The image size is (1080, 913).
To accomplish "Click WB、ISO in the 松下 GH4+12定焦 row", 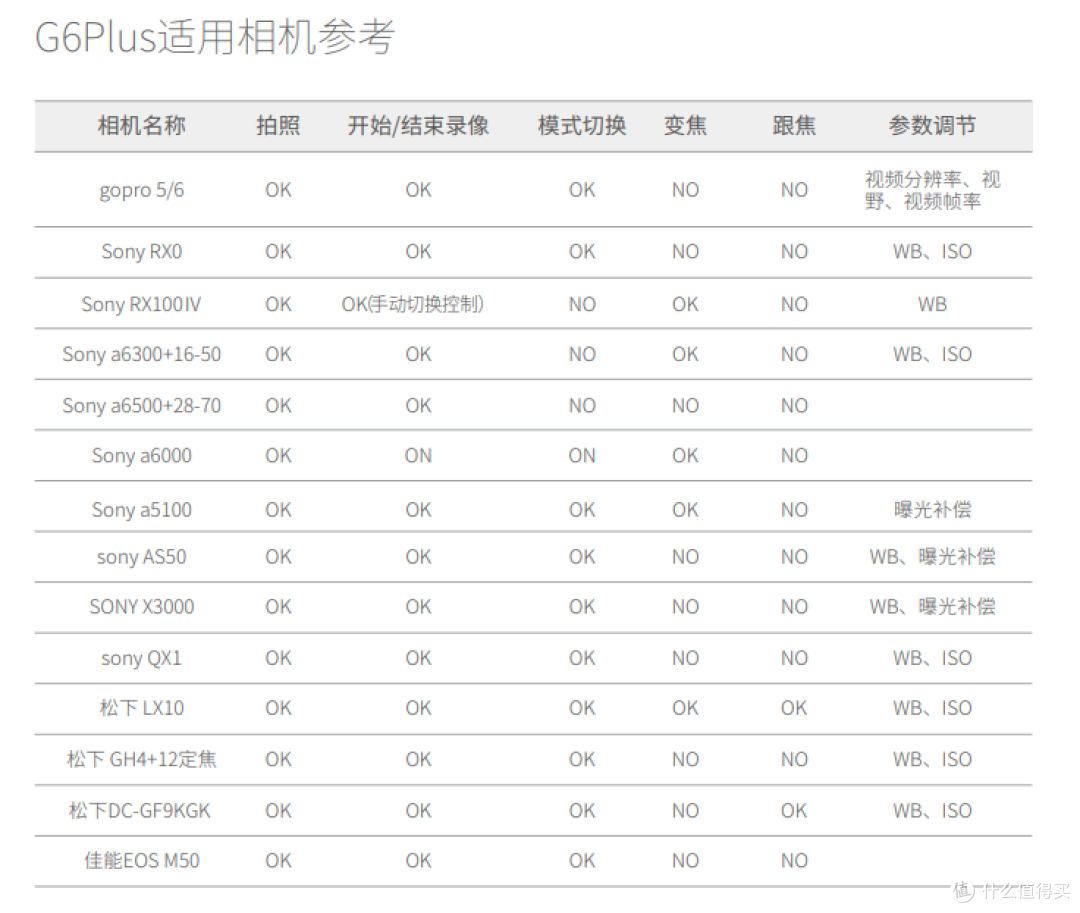I will point(932,759).
